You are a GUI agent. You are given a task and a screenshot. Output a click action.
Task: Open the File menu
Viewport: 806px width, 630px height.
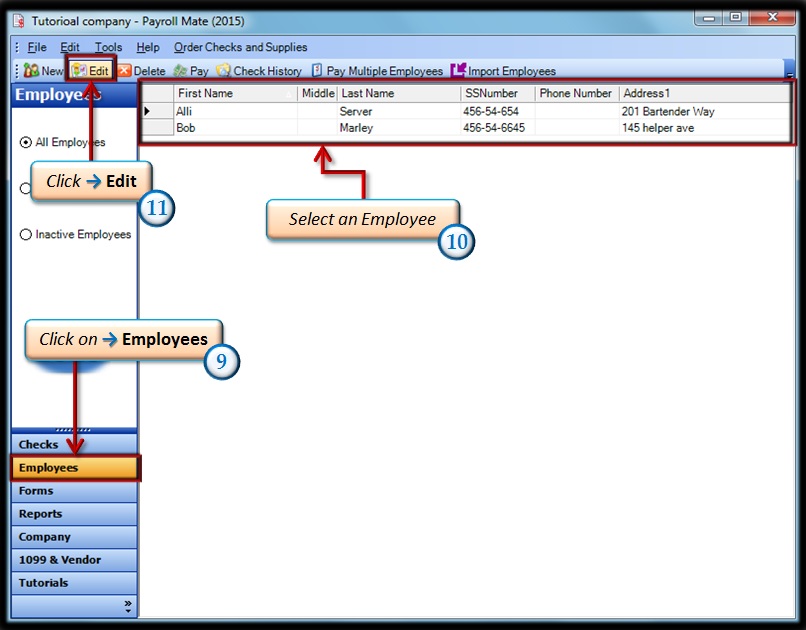[37, 47]
